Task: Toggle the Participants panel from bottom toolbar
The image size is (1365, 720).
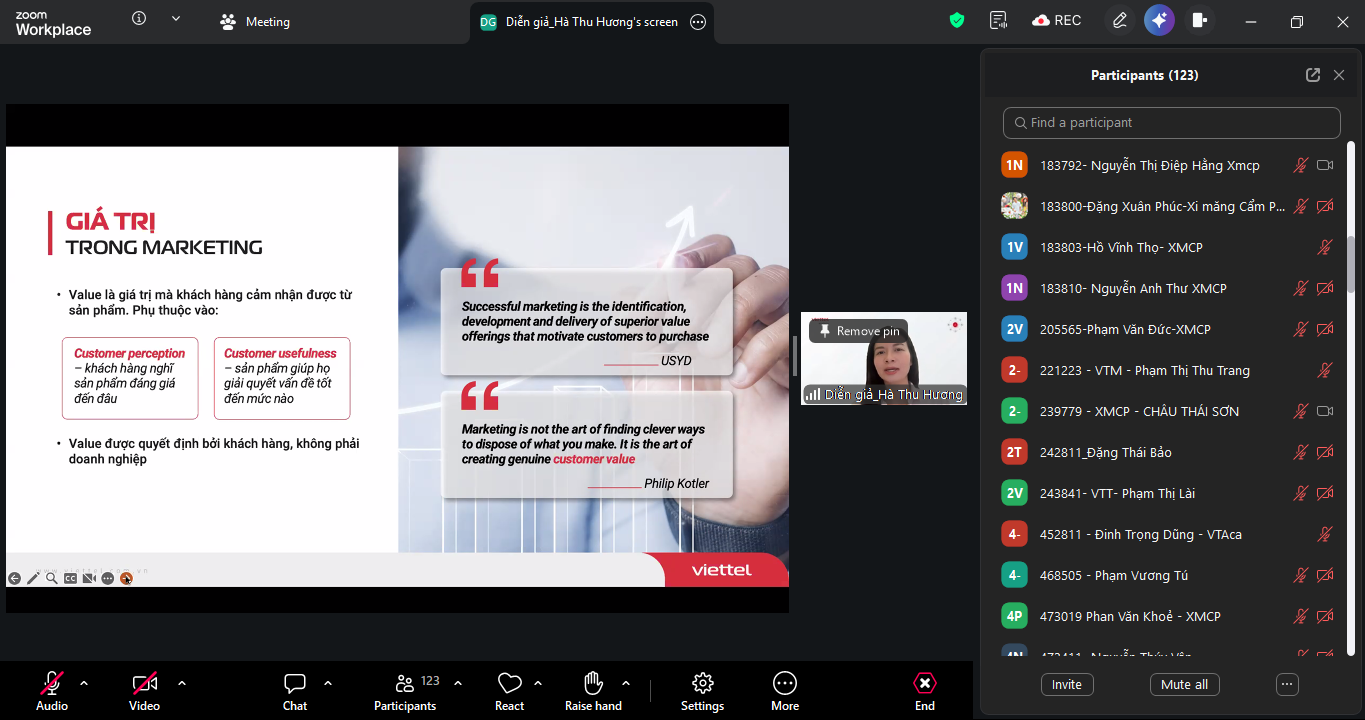Action: (405, 684)
